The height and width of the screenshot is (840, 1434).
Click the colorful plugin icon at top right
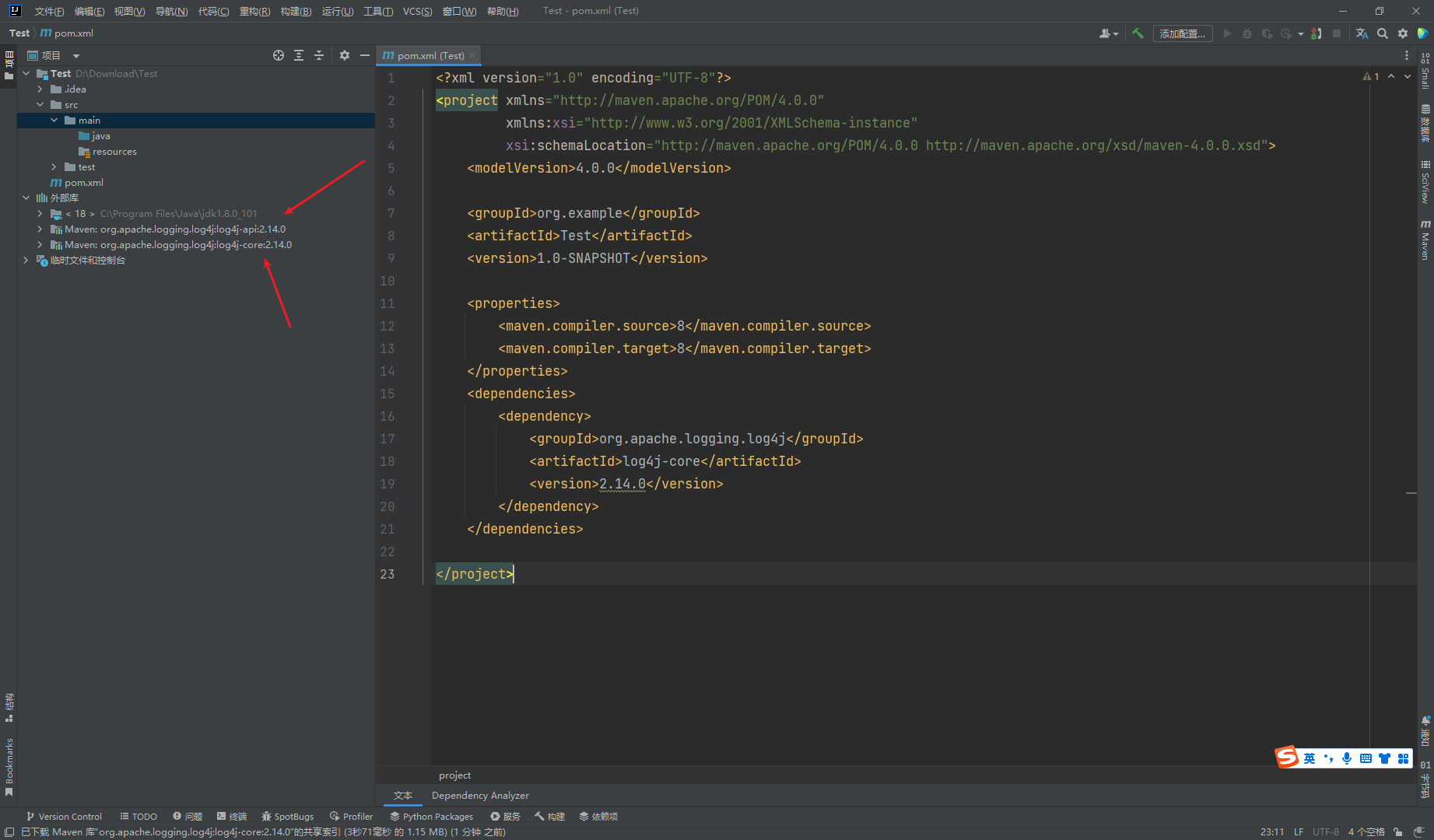(x=1423, y=33)
